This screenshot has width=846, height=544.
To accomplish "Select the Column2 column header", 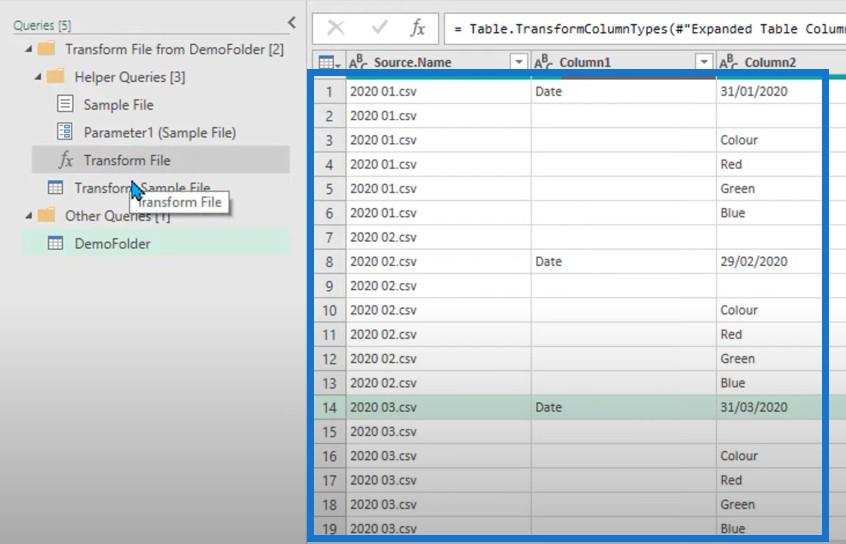I will [770, 63].
